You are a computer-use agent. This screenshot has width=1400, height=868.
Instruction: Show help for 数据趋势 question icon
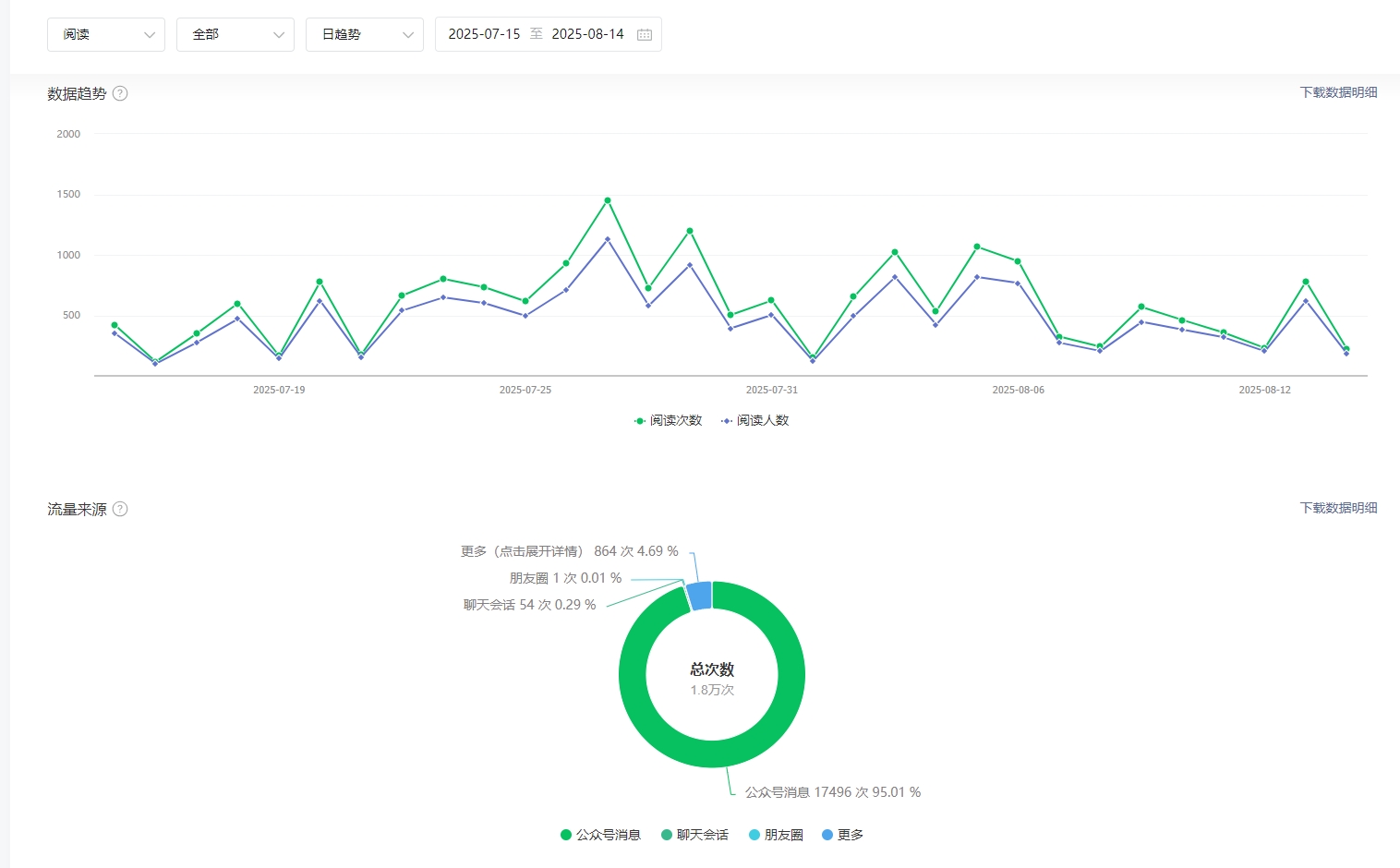120,93
